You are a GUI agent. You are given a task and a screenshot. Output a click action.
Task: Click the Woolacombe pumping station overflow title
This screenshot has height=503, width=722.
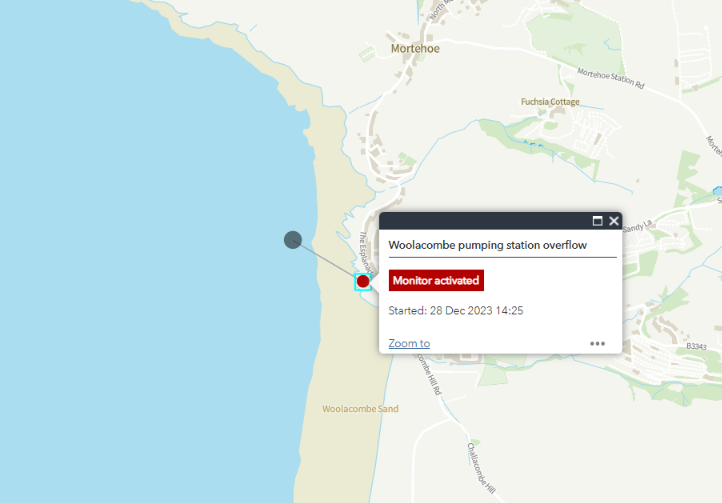click(x=487, y=245)
